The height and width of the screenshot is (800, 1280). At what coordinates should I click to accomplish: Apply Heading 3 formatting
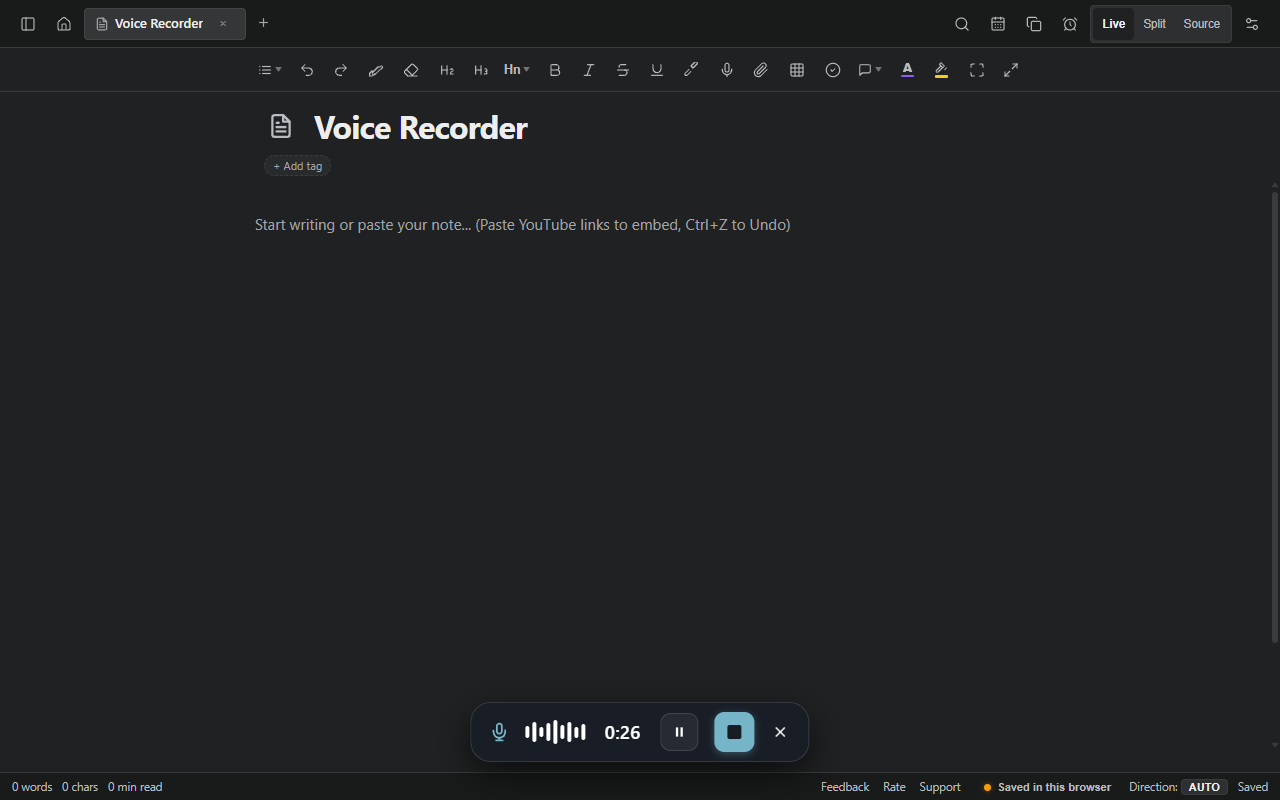point(481,70)
